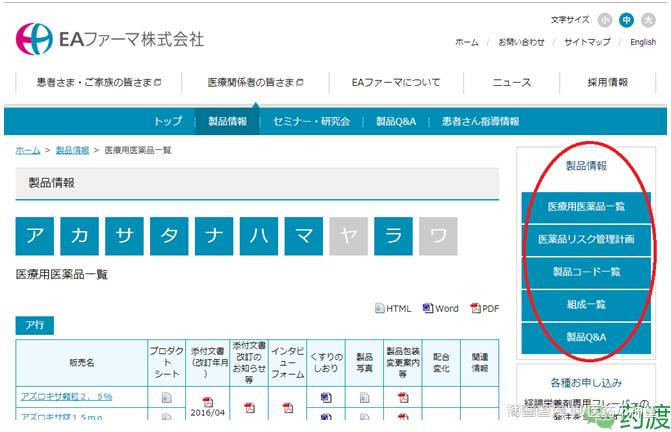Select トップ in the blue sub-navigation
This screenshot has width=671, height=432.
click(x=168, y=121)
